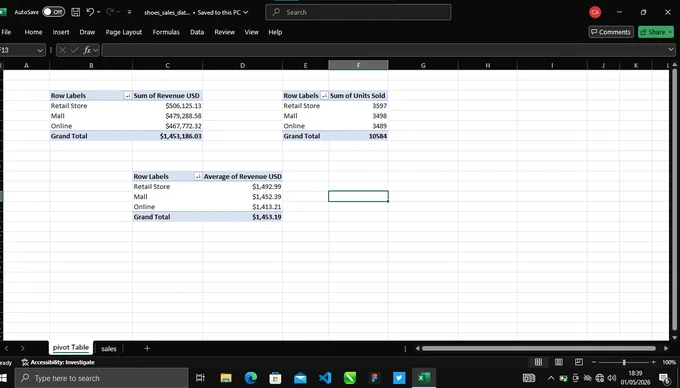Select the Data ribbon tab
The width and height of the screenshot is (680, 388).
[x=197, y=32]
